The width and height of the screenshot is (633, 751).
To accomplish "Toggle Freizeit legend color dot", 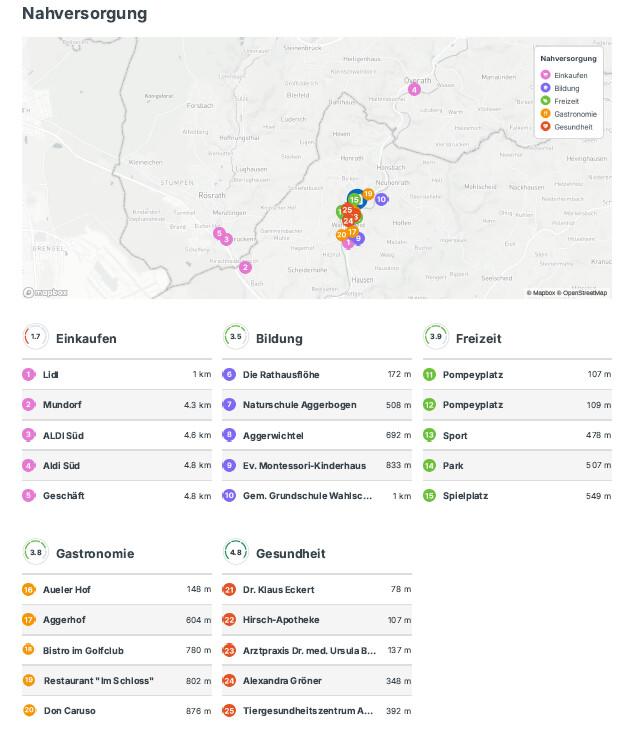I will (x=545, y=101).
